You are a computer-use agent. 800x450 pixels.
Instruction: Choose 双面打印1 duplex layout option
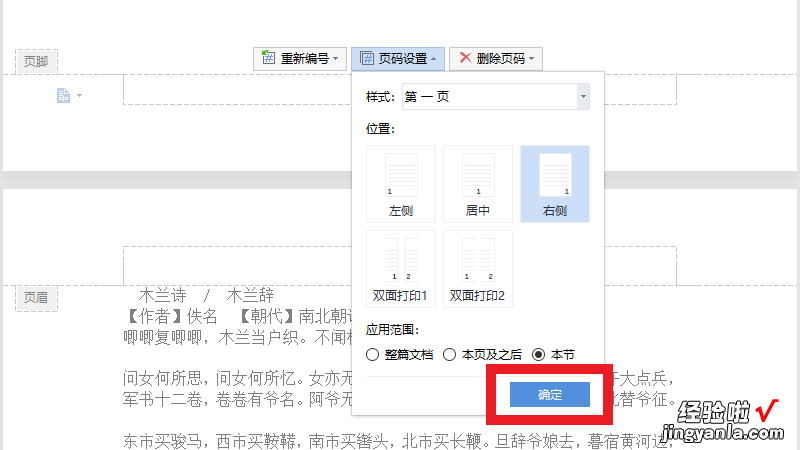(x=401, y=269)
